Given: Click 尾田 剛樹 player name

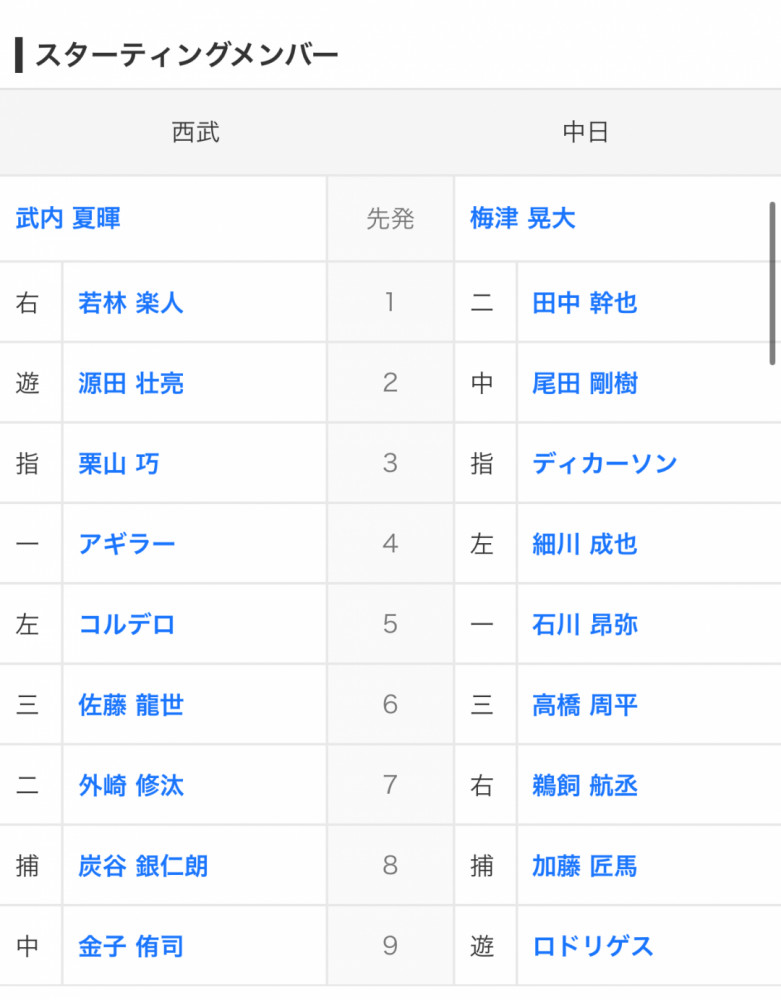Looking at the screenshot, I should [585, 384].
